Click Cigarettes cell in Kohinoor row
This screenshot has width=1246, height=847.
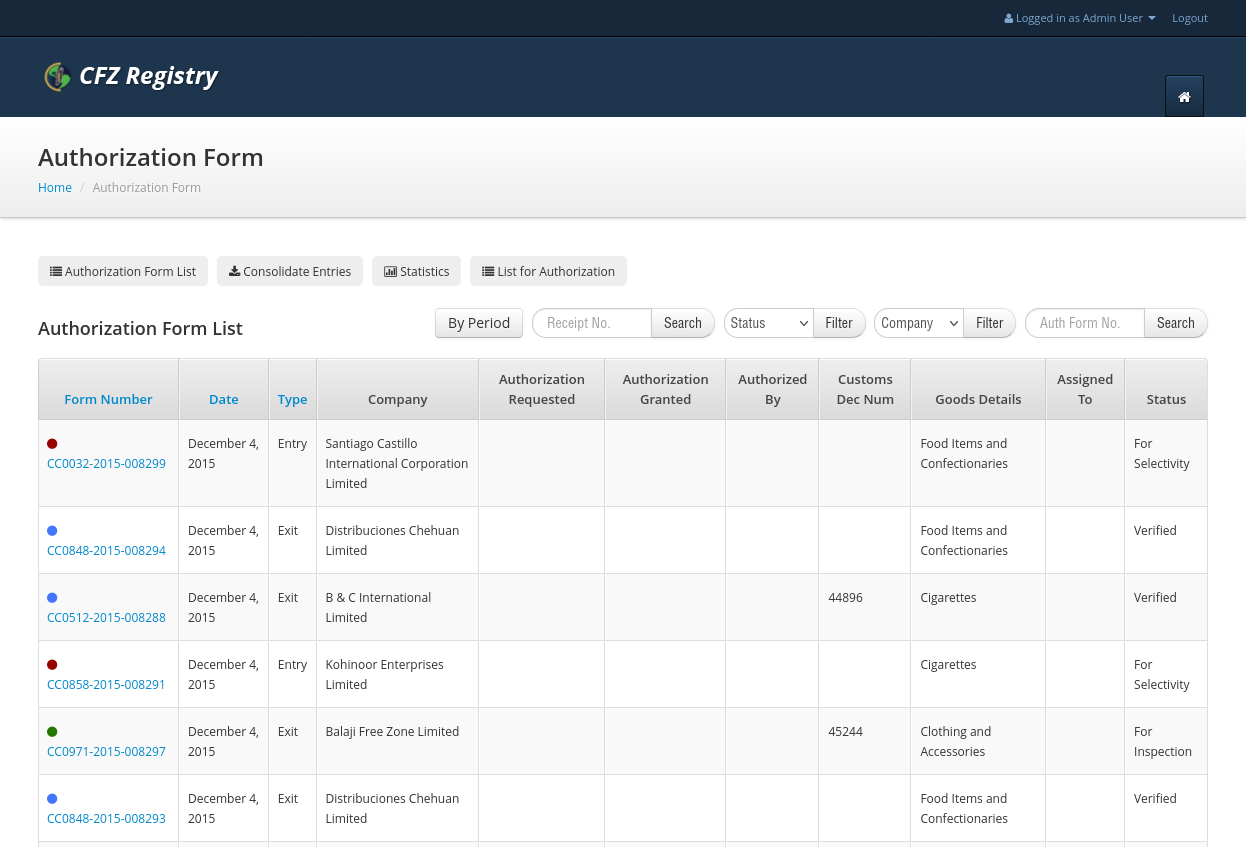click(x=978, y=674)
